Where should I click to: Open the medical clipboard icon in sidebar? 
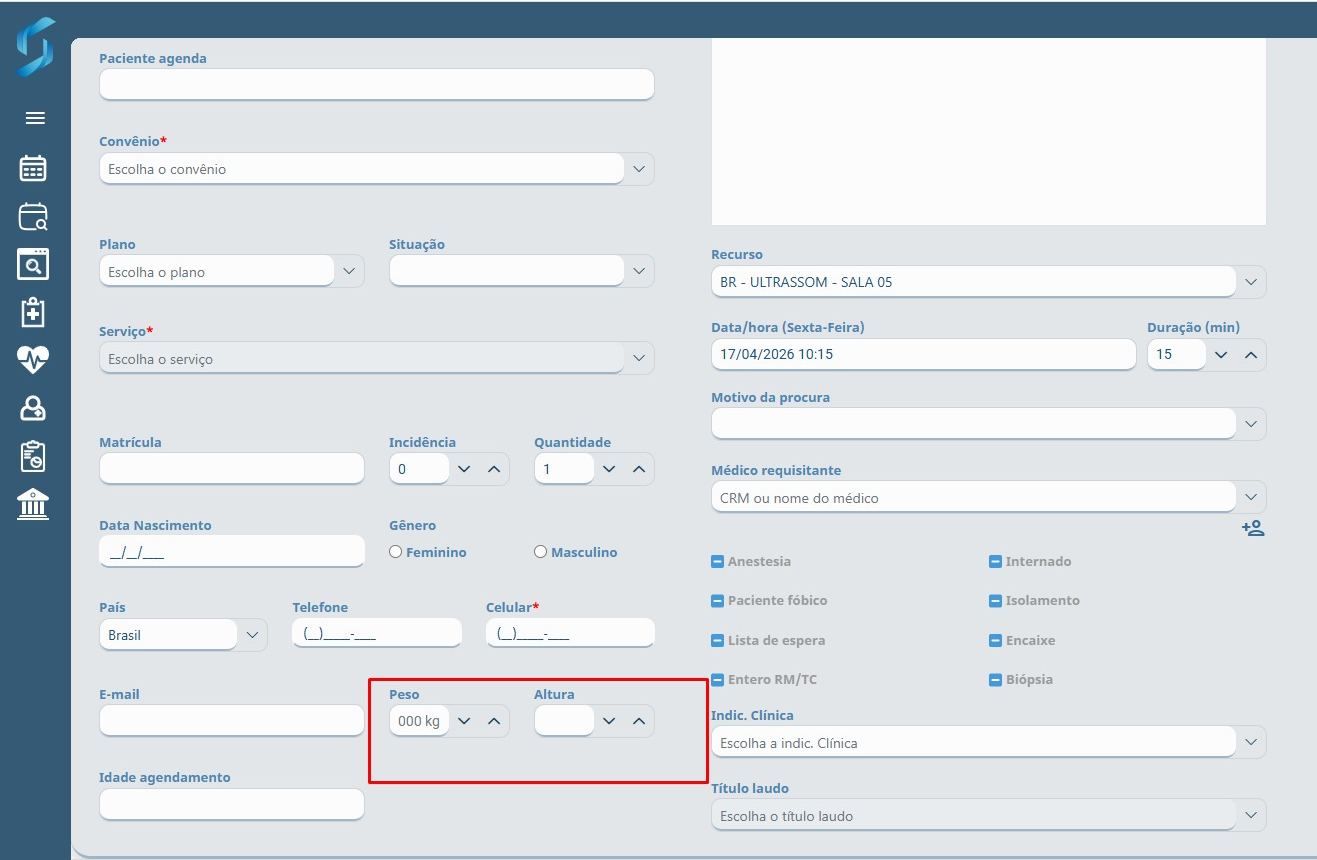(33, 312)
